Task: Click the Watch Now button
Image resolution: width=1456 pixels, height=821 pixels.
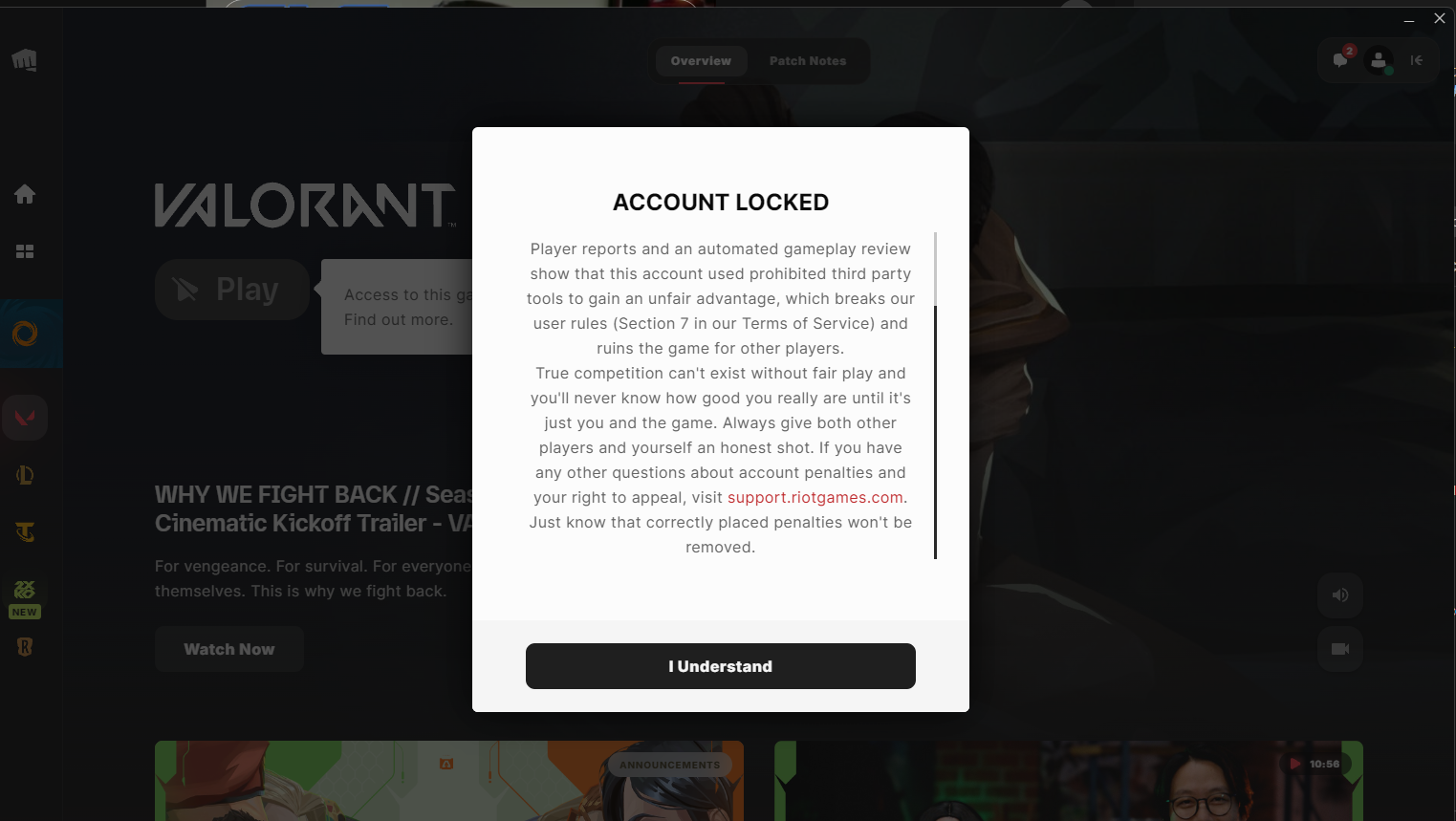Action: coord(229,649)
